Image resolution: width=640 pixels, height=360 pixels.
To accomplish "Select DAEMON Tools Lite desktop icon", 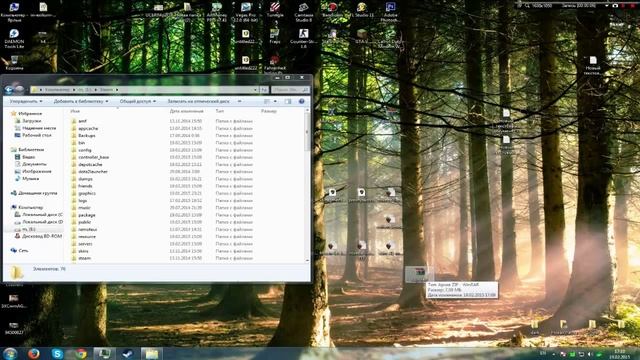I will click(x=14, y=38).
